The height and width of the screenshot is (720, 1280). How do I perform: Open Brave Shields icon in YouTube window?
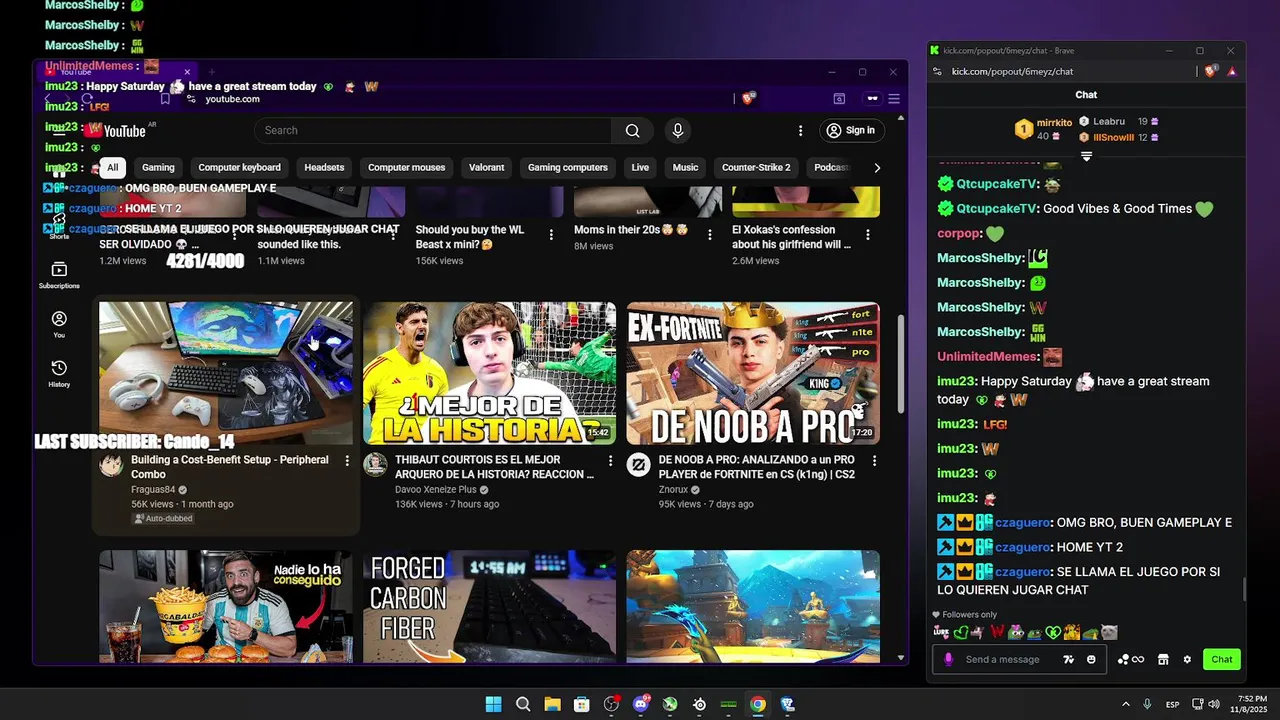748,98
